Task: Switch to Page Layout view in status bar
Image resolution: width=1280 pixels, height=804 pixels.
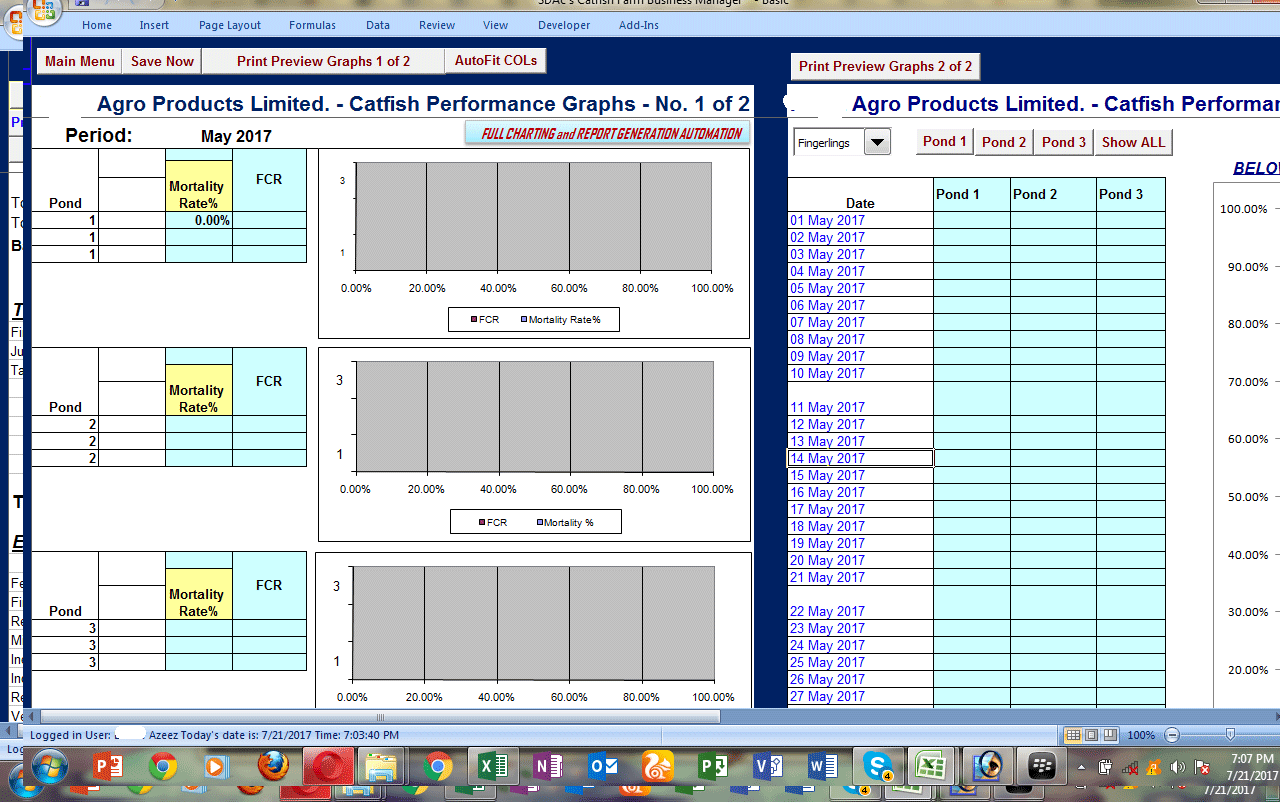Action: [x=1091, y=735]
